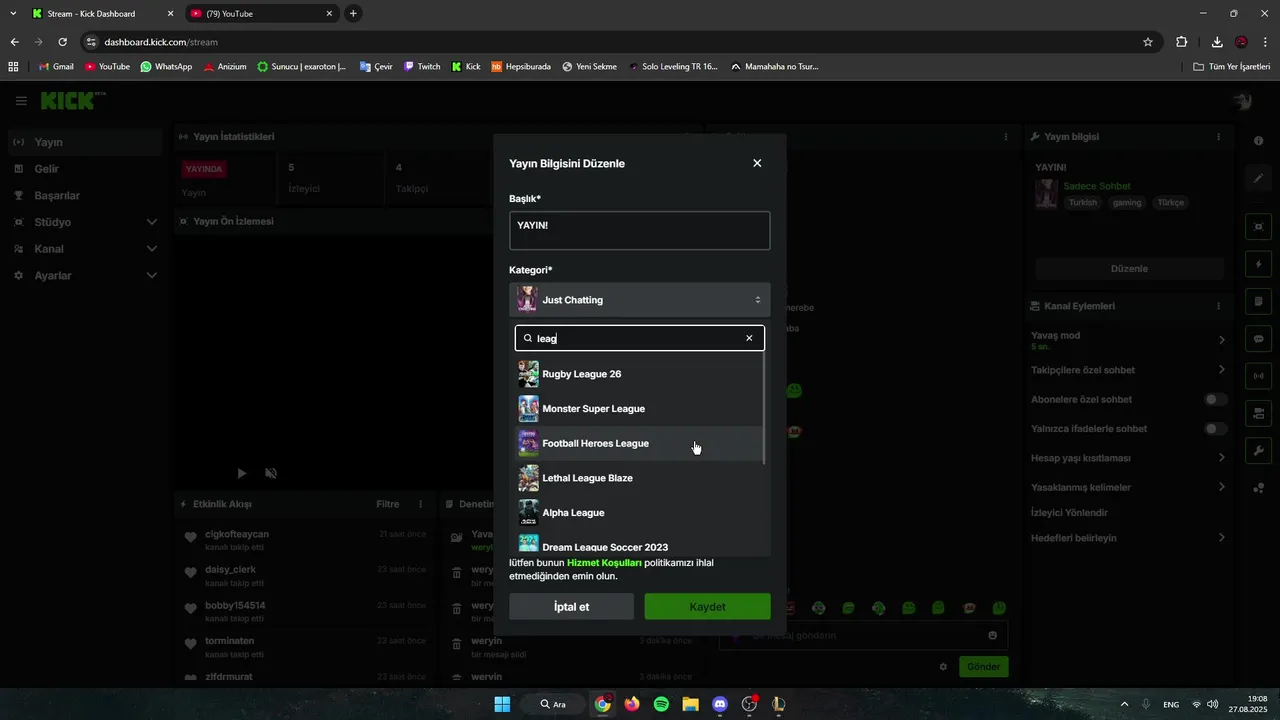Open the browser extensions icon

pos(1182,42)
